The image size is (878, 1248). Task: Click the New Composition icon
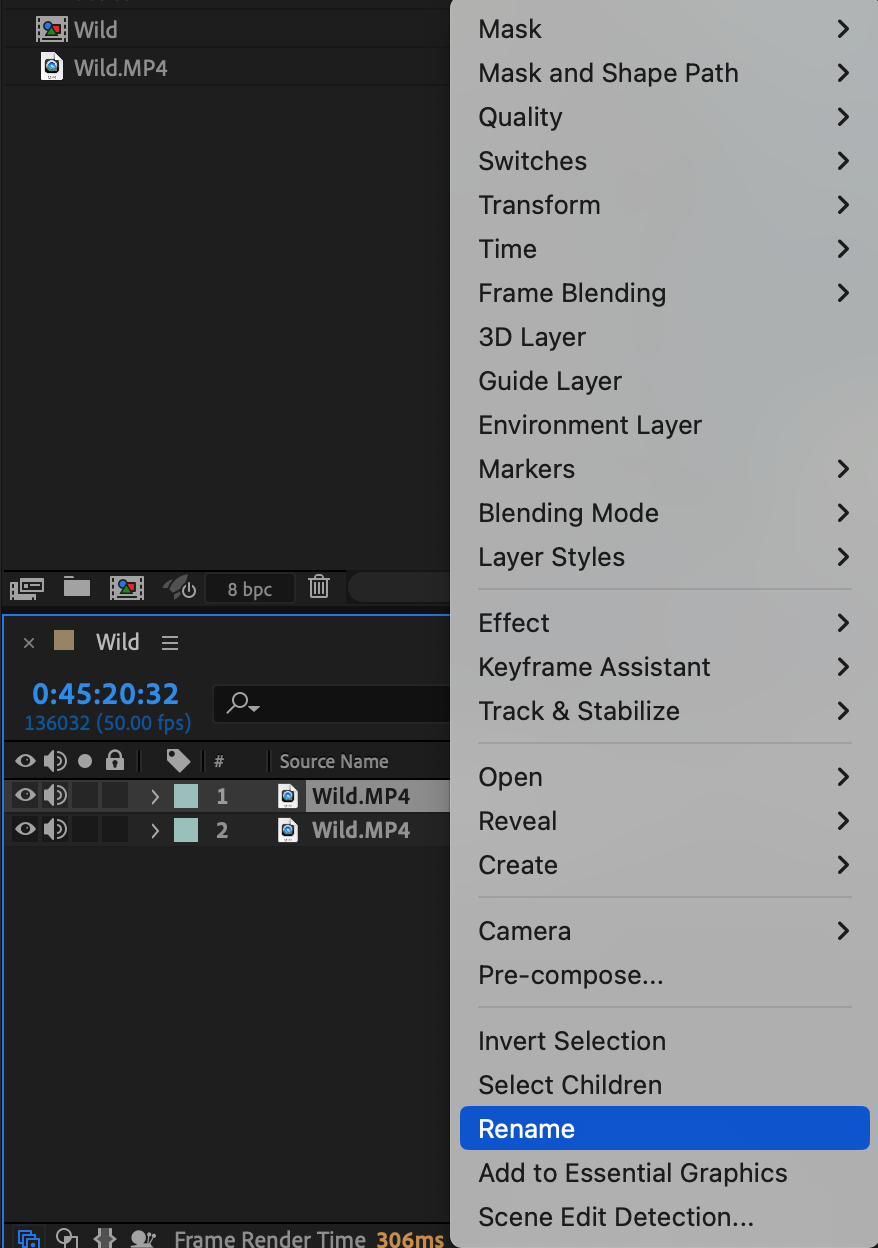click(x=127, y=587)
